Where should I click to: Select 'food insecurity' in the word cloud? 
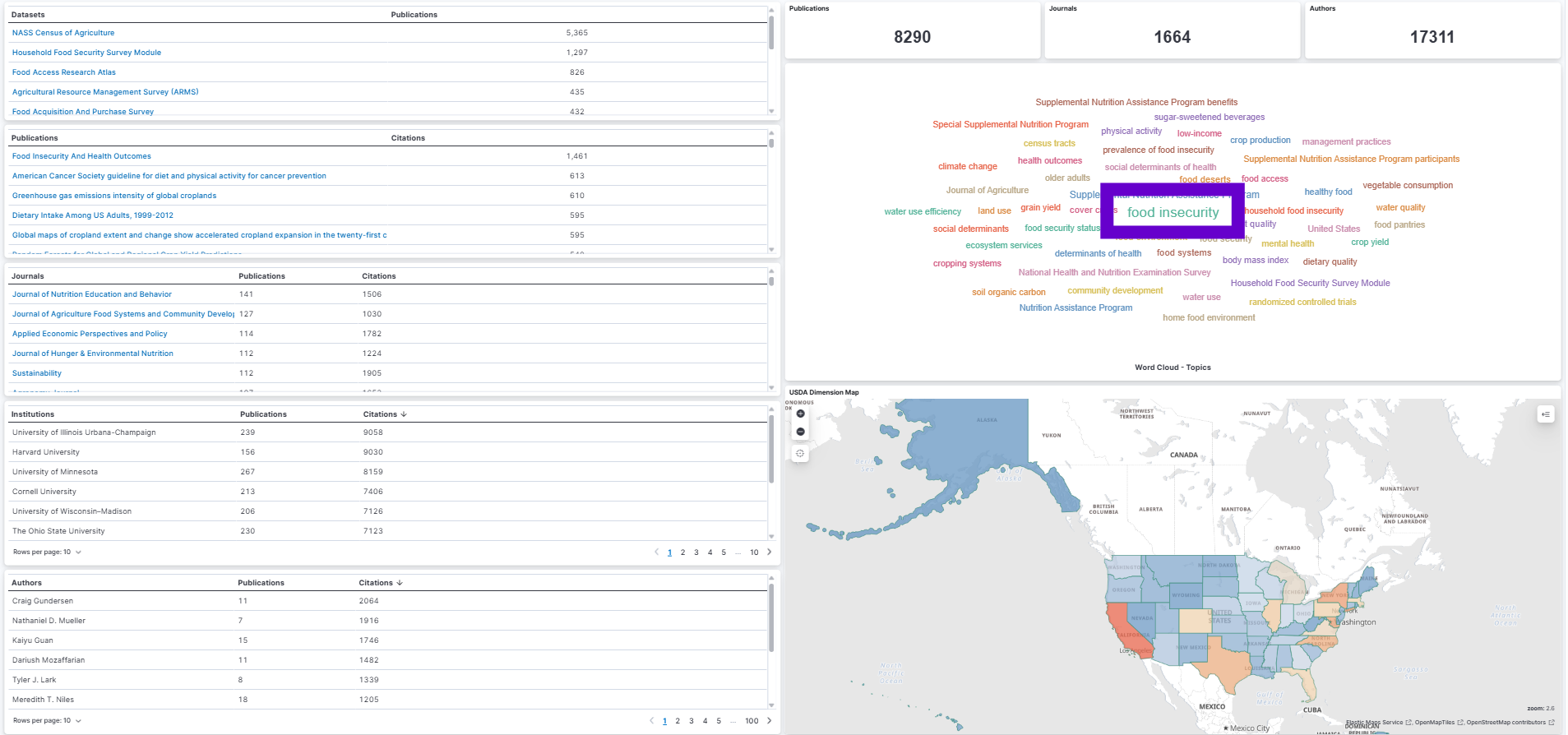[1173, 212]
